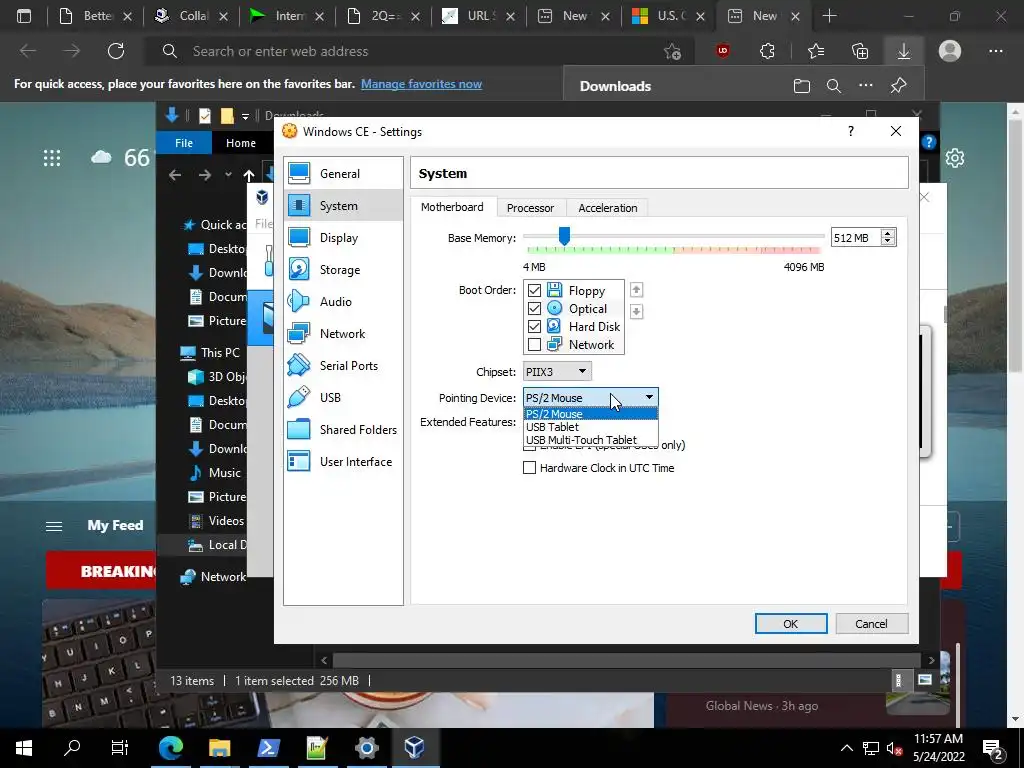Screen dimensions: 1024x768
Task: Click the uBlock Origin extension icon
Action: 723,51
